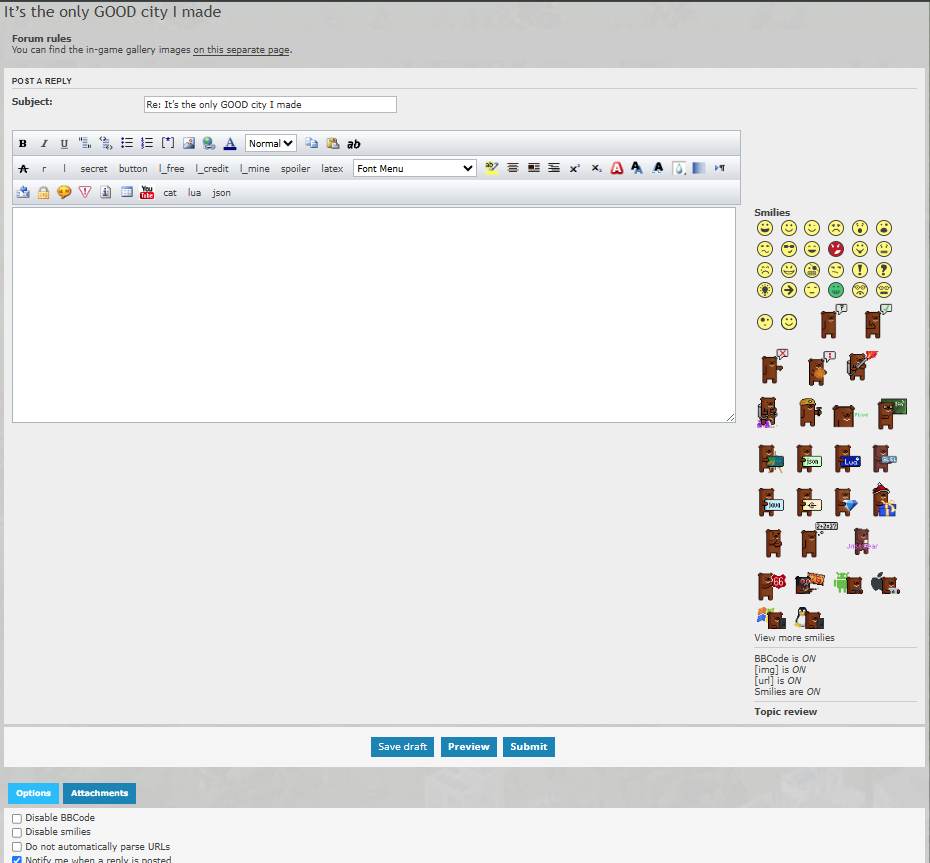Insert latex BBCode tag
The image size is (930, 863).
[x=332, y=168]
